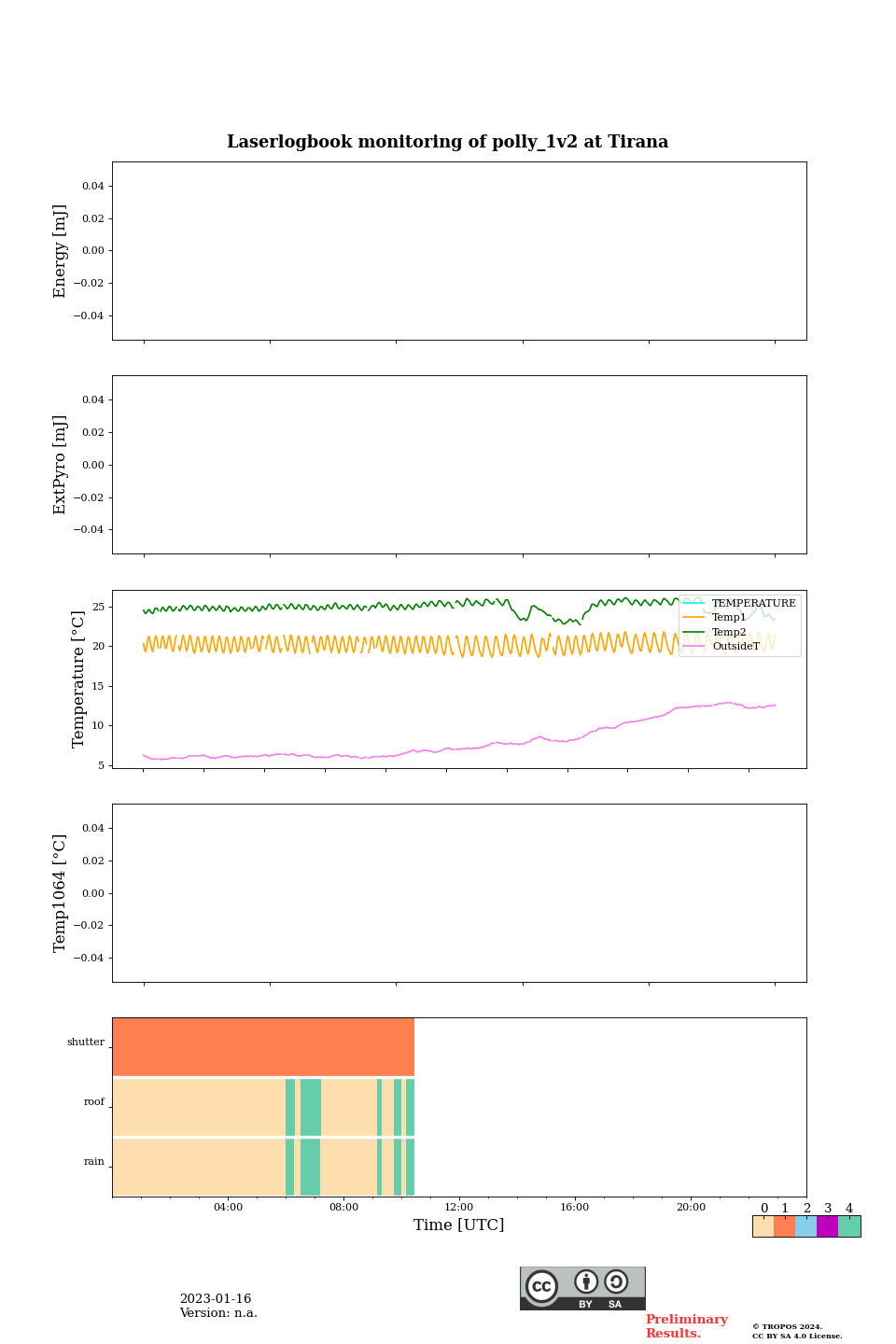Click the rain row label

[x=94, y=1162]
